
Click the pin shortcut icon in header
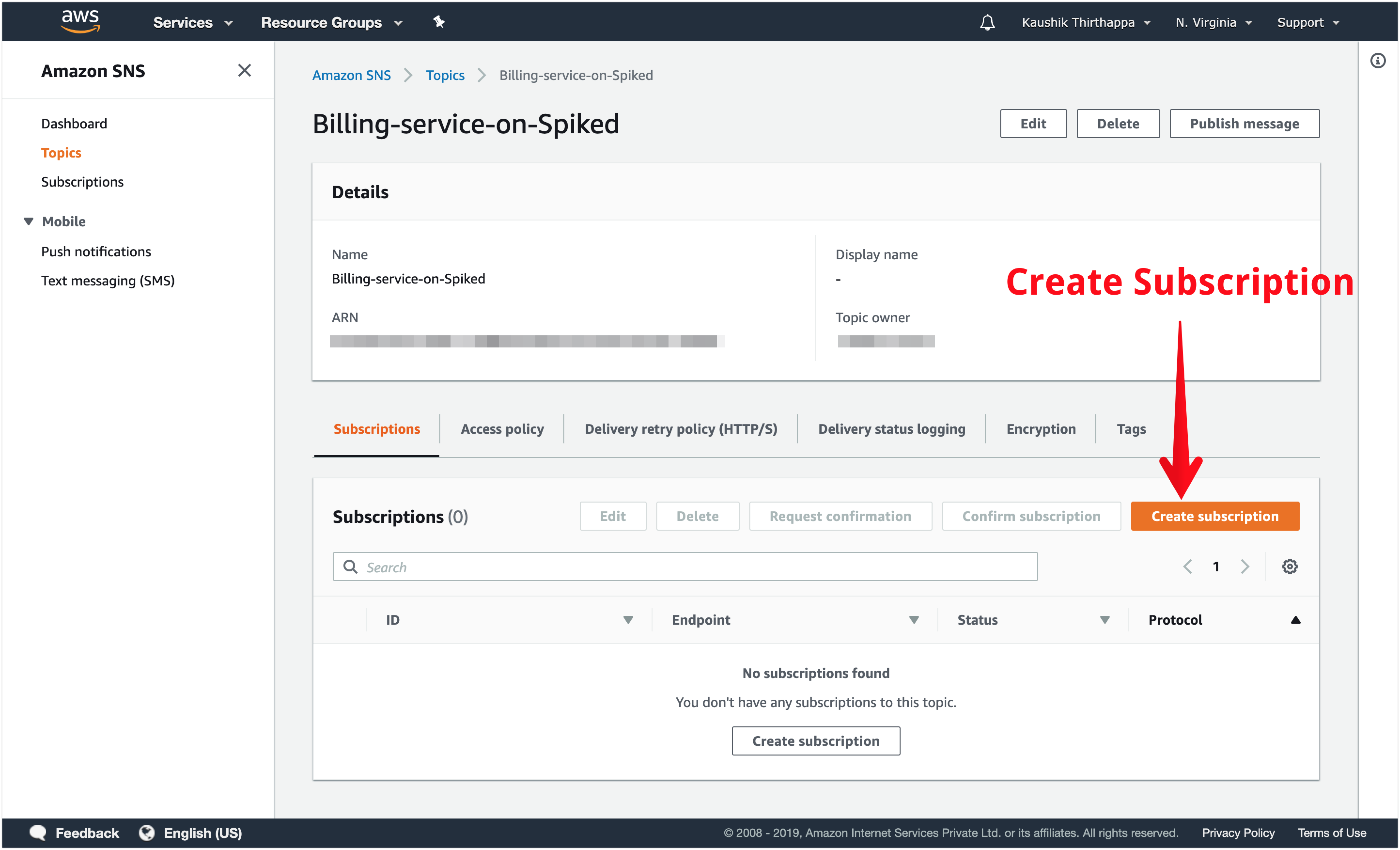(439, 22)
